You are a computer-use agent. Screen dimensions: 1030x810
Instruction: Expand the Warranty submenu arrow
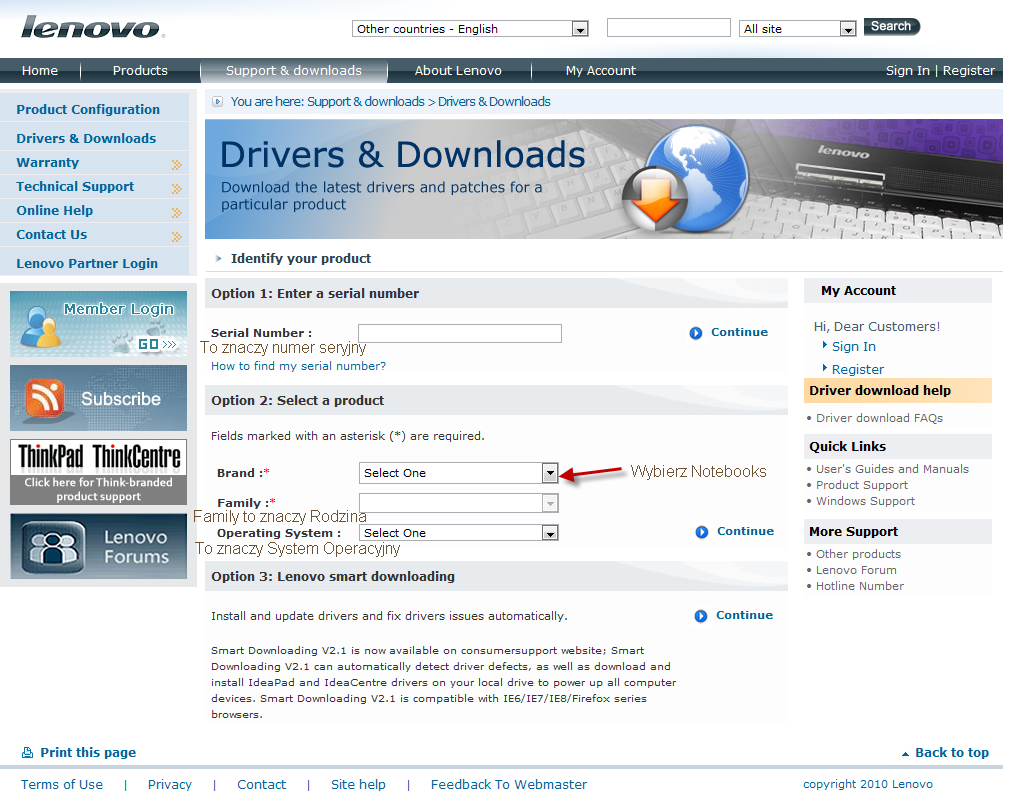[x=177, y=164]
